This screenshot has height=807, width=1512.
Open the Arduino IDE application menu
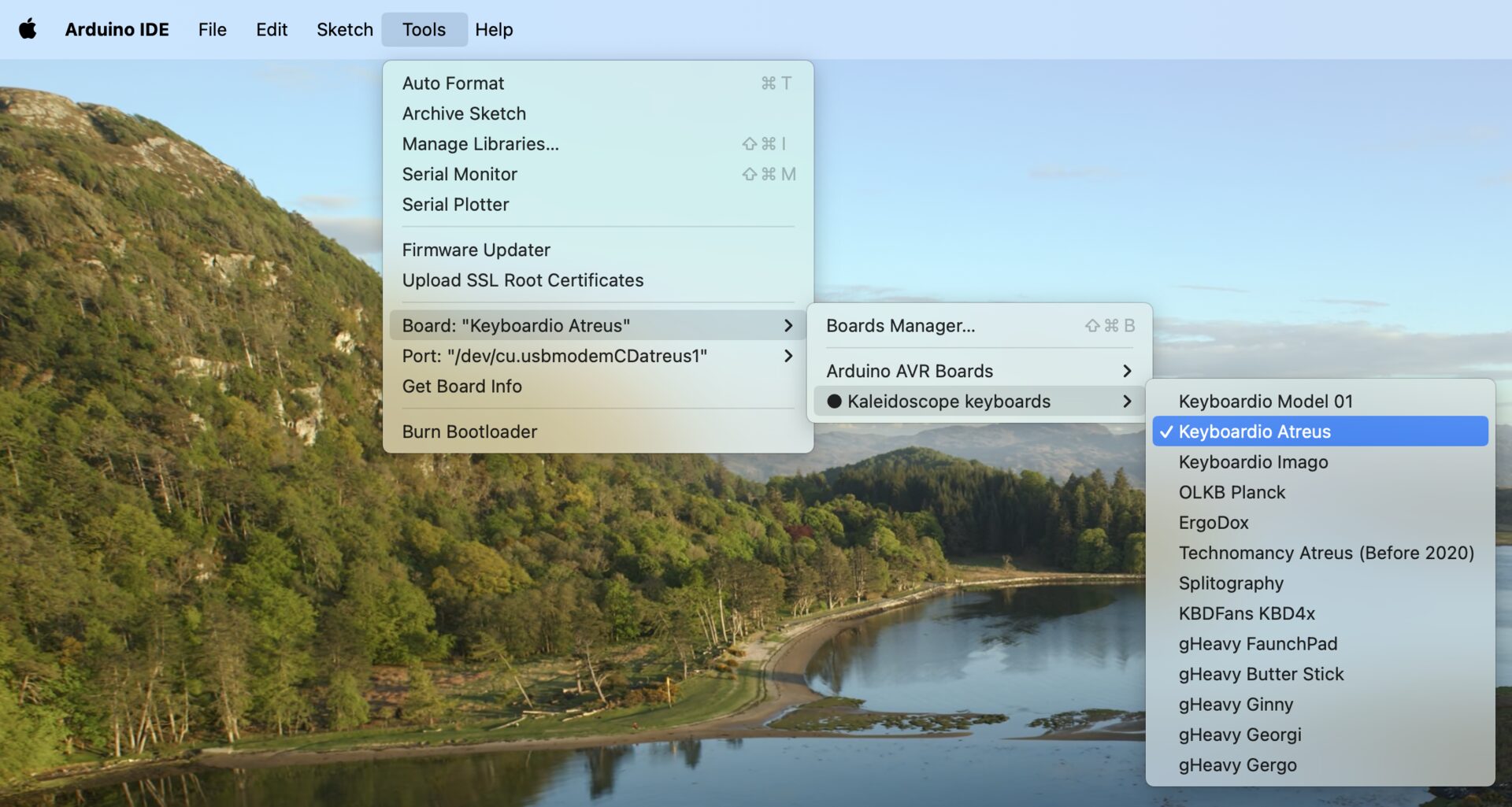[x=117, y=29]
